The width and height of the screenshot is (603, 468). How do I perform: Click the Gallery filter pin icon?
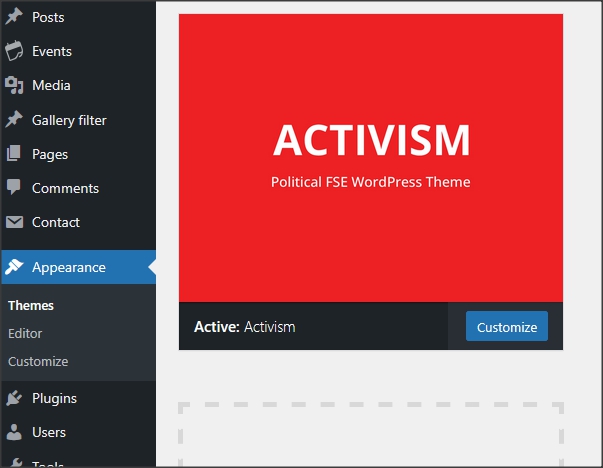click(x=14, y=120)
